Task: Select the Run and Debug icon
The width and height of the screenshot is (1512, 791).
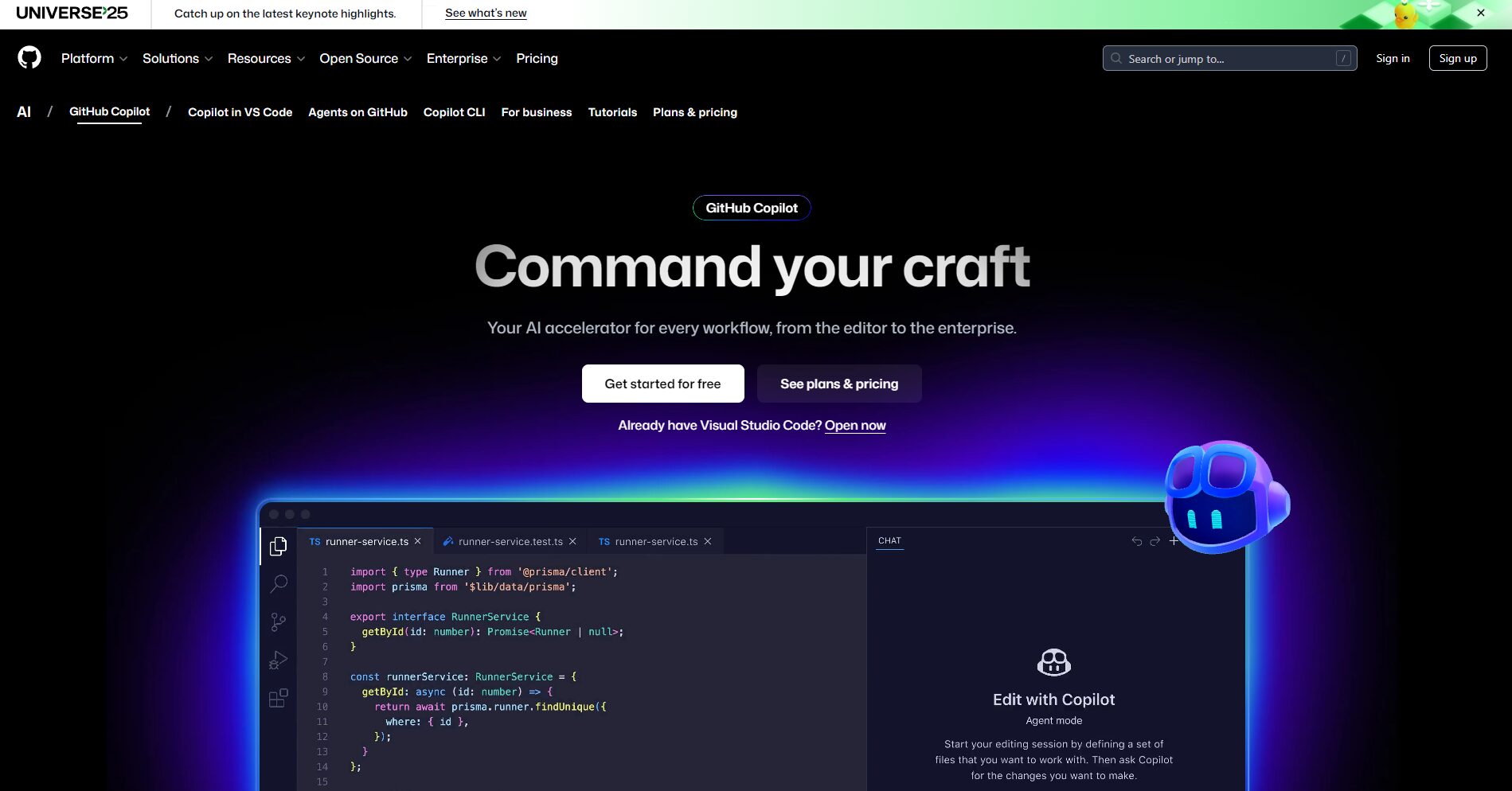Action: coord(278,660)
